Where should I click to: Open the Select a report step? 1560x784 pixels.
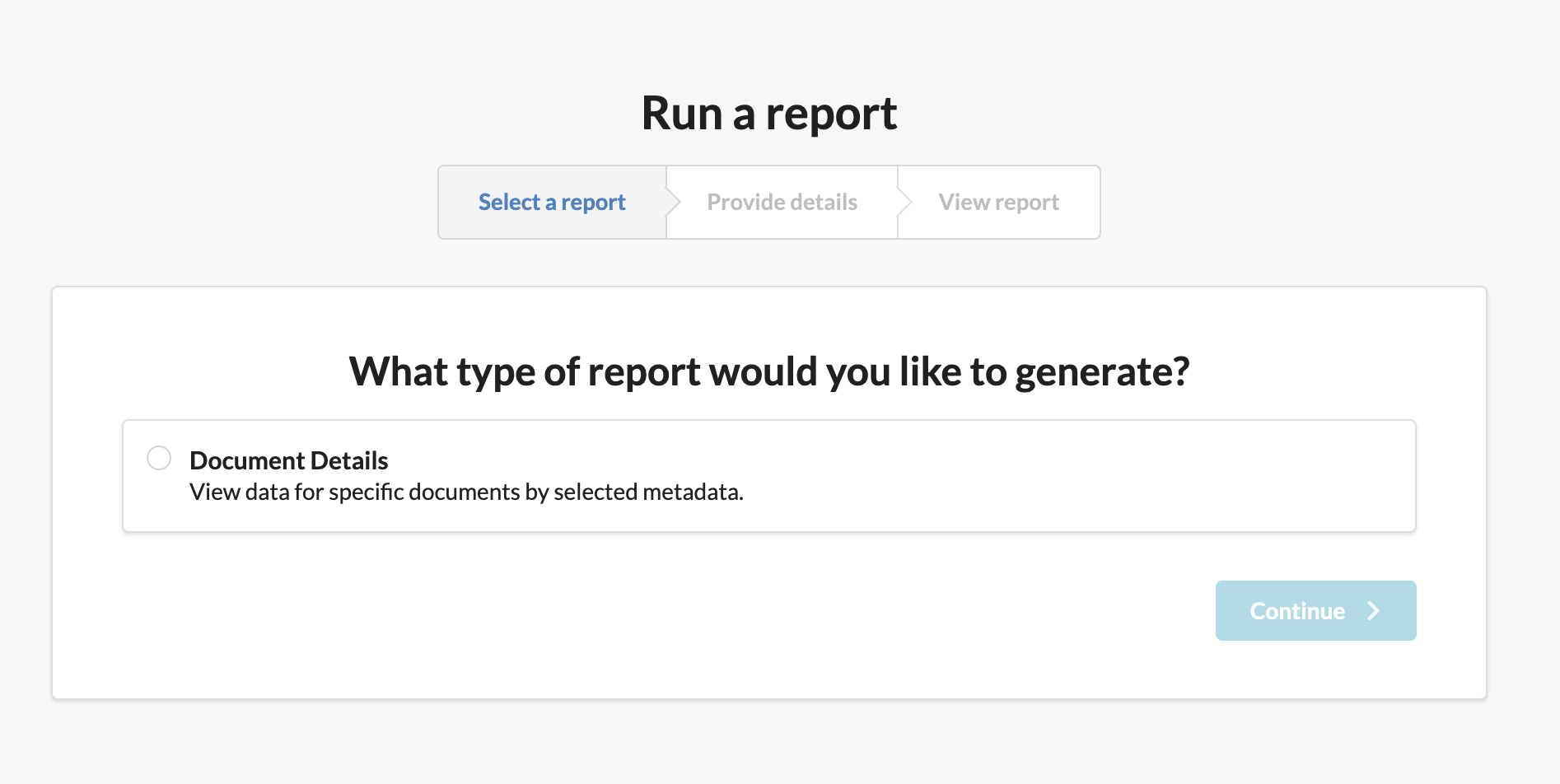click(x=552, y=203)
